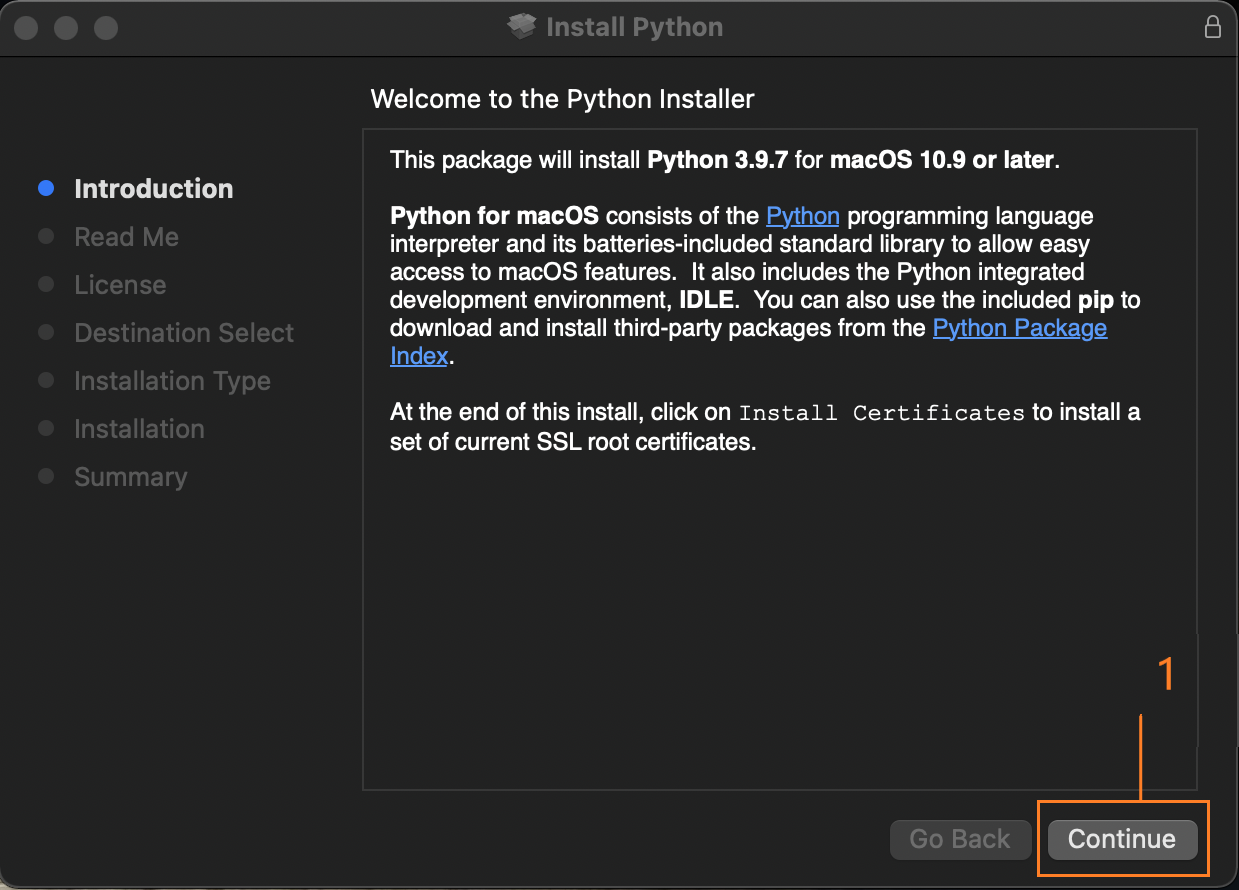The image size is (1239, 890).
Task: Click the lock icon in title bar
Action: click(1212, 27)
